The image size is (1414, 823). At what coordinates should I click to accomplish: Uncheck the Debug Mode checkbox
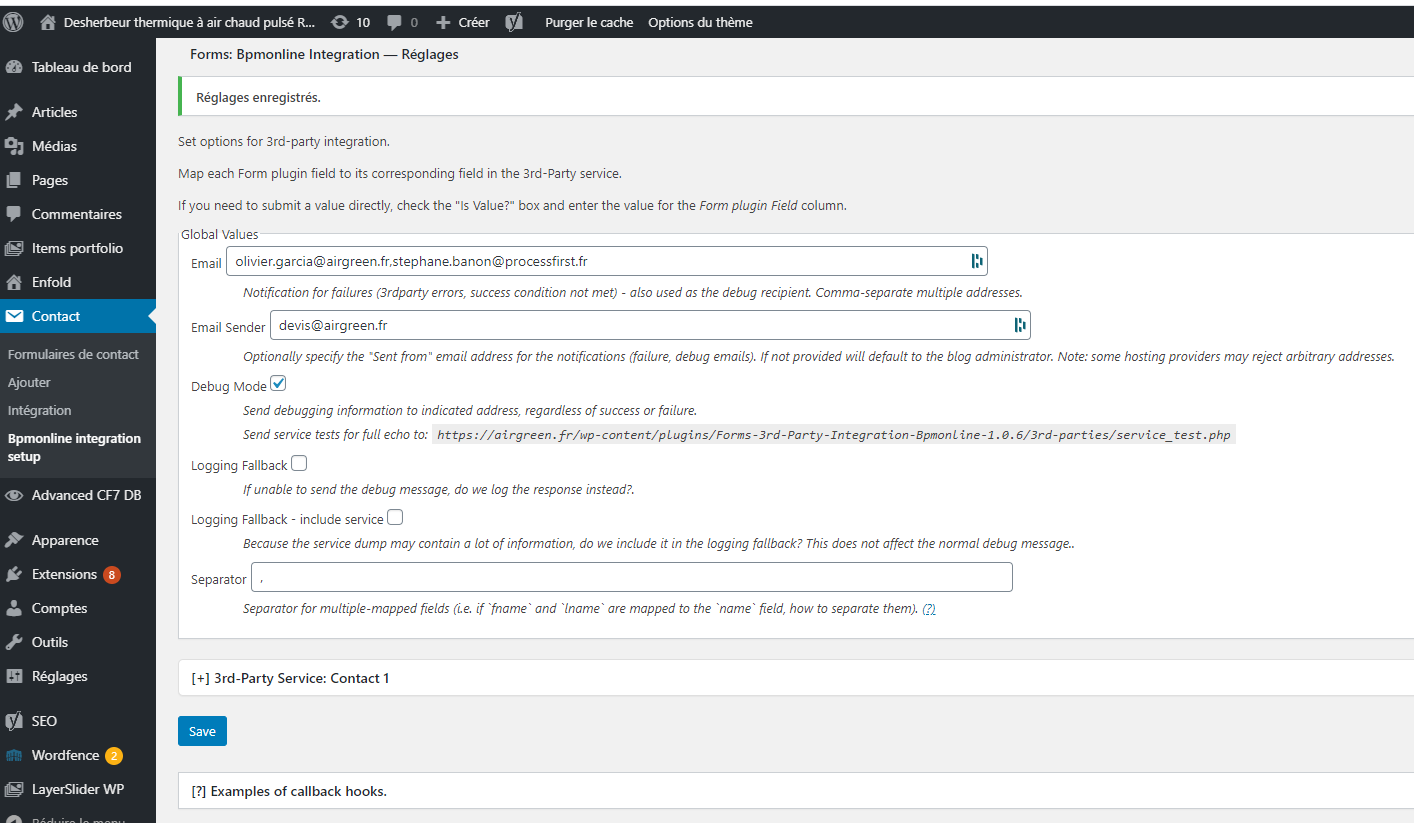pos(278,384)
